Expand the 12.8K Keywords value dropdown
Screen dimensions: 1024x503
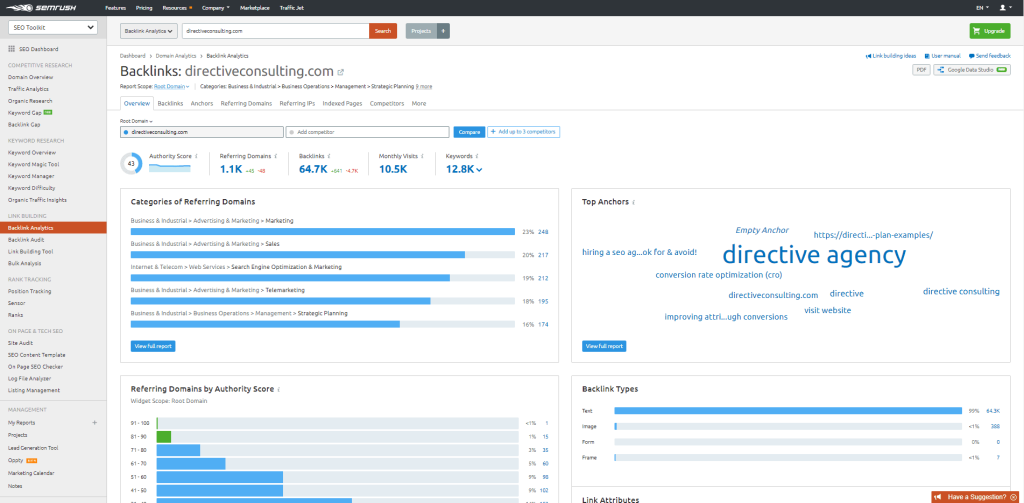464,169
